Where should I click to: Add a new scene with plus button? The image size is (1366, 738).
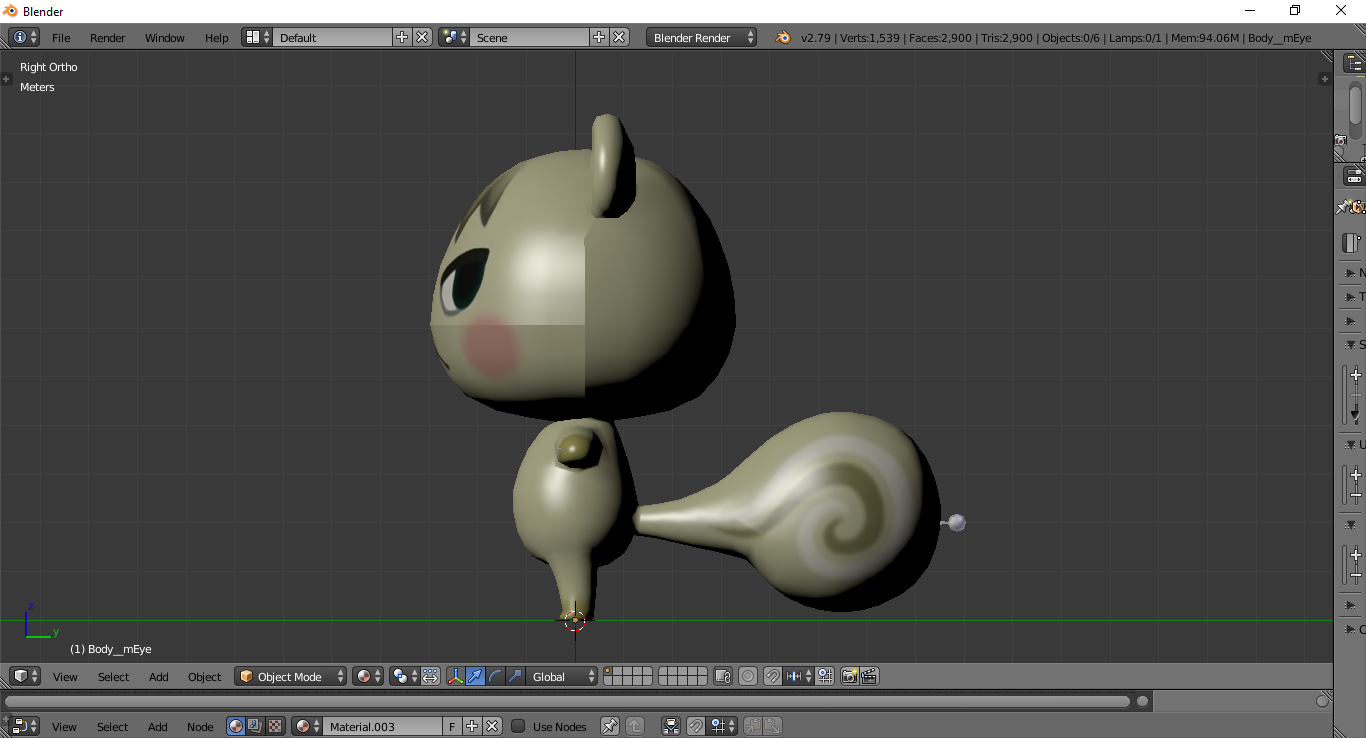point(599,37)
